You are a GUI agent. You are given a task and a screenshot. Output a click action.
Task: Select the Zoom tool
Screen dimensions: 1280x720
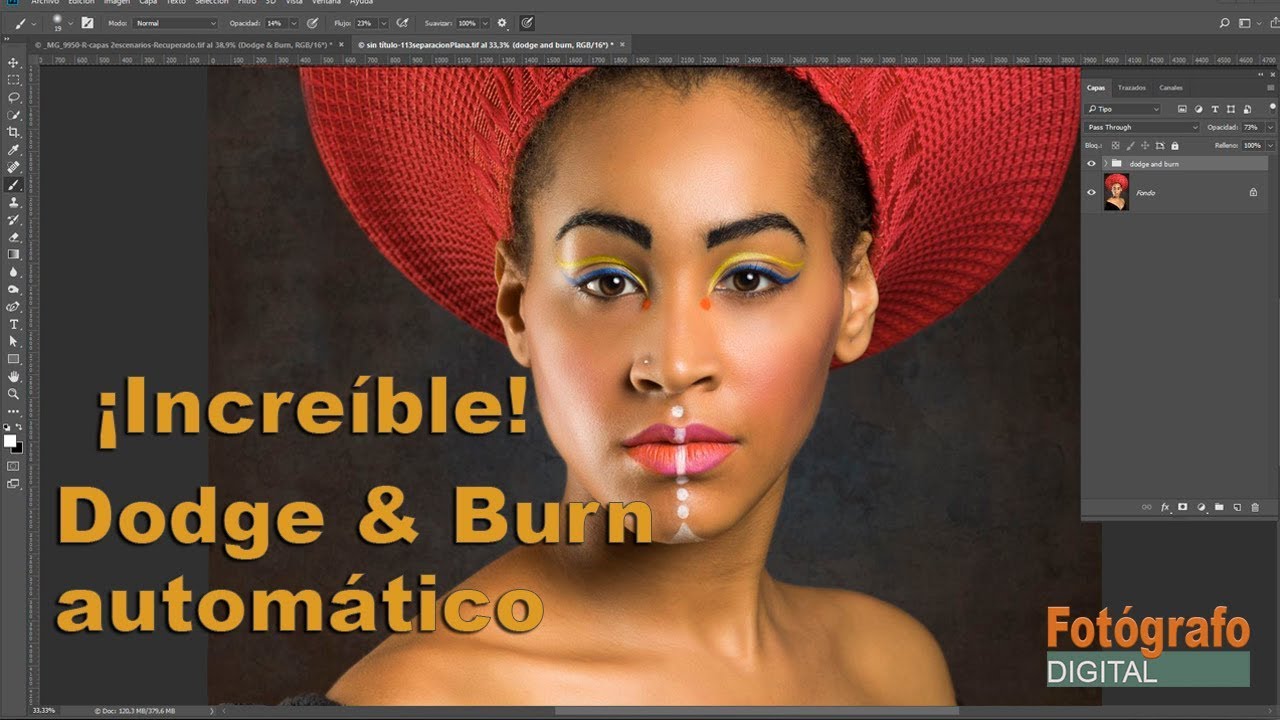point(14,394)
